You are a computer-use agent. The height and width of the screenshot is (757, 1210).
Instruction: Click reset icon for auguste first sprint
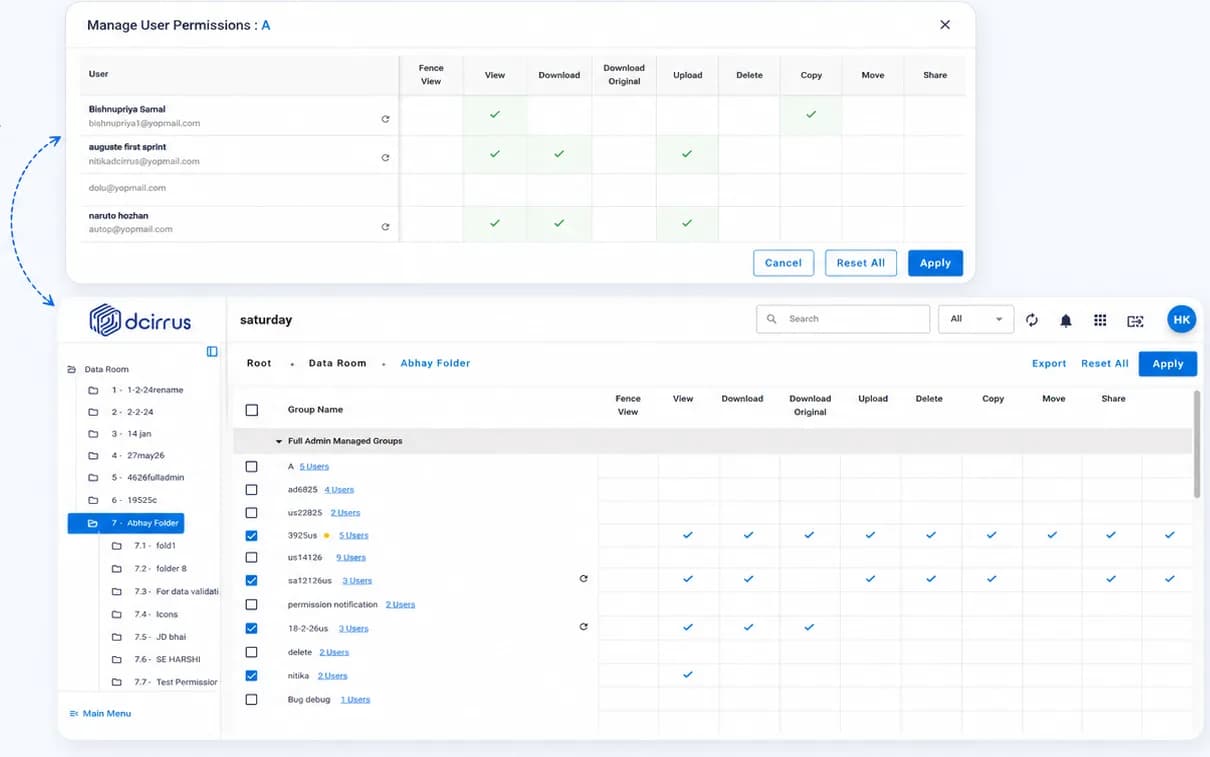tap(386, 157)
